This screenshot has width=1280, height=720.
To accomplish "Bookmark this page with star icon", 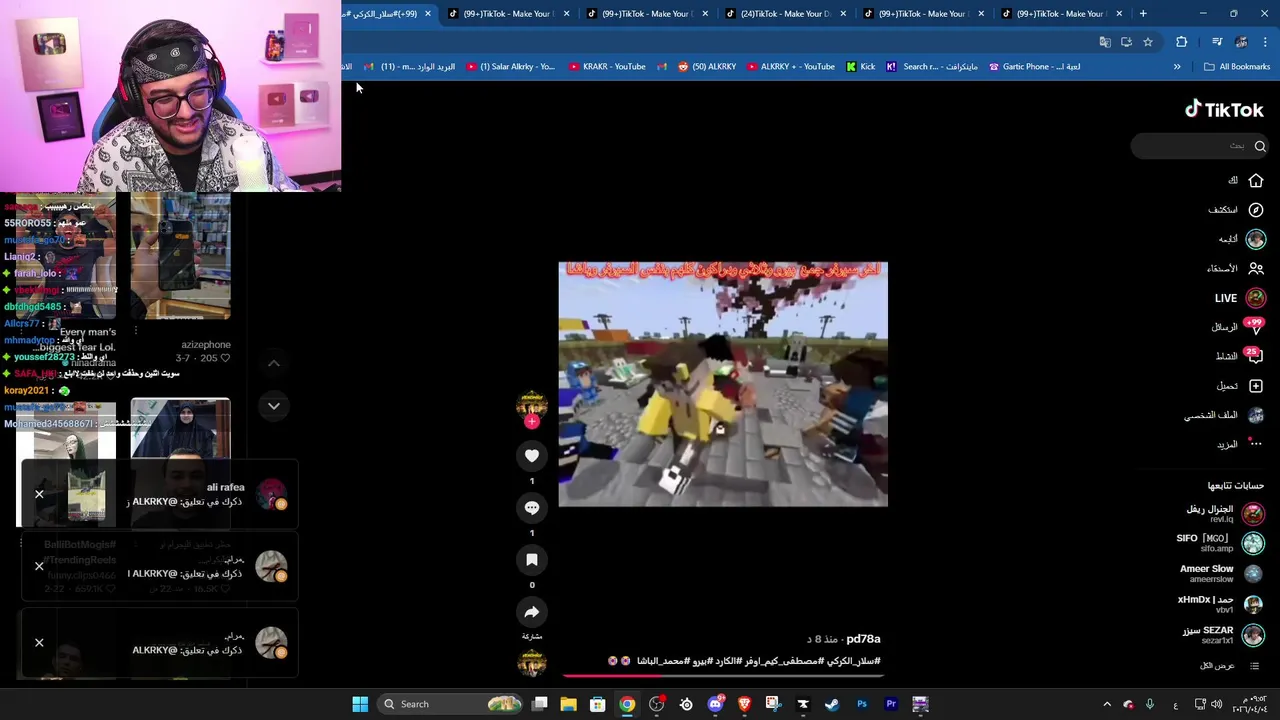I will point(1148,42).
